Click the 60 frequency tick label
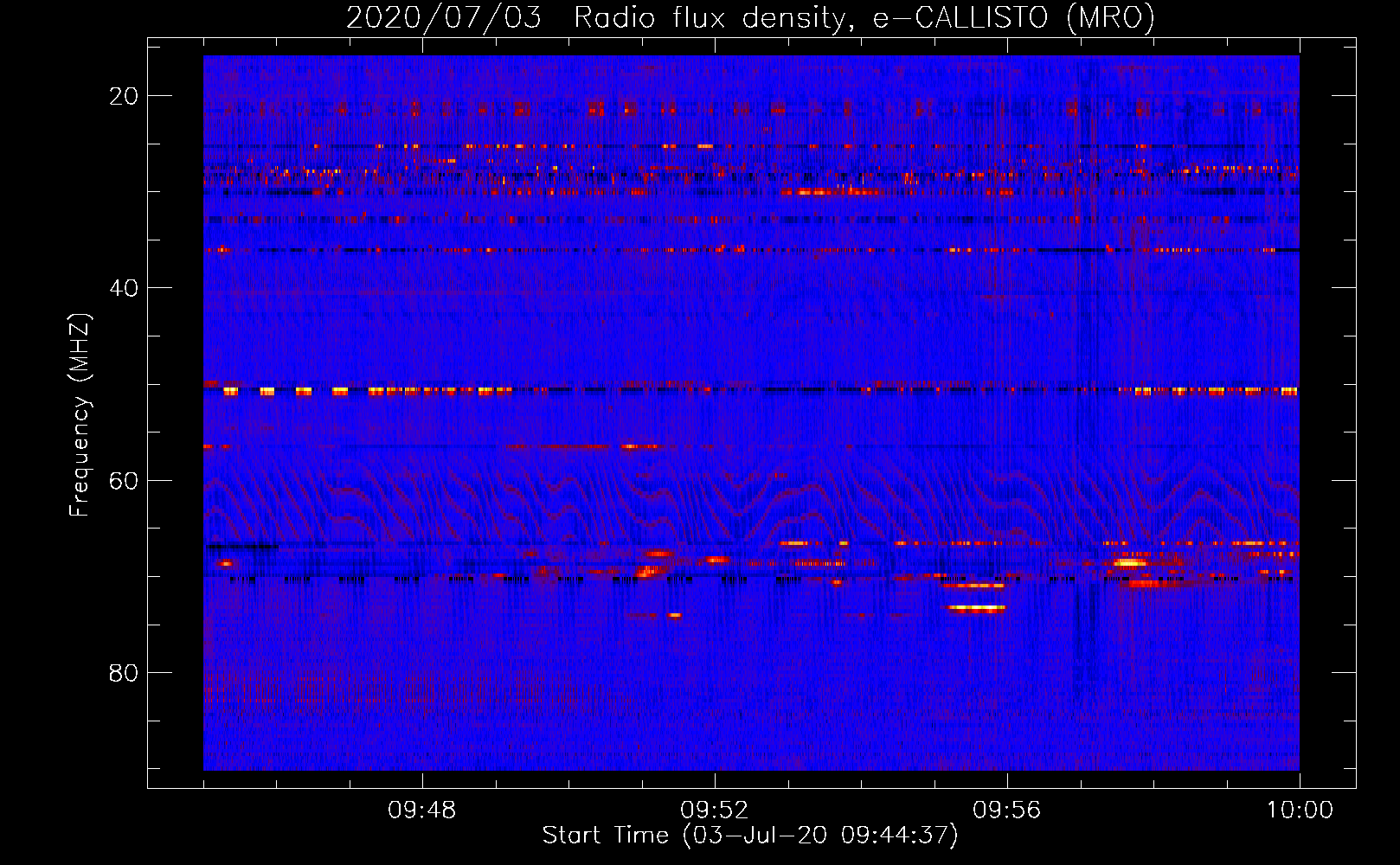 (124, 480)
